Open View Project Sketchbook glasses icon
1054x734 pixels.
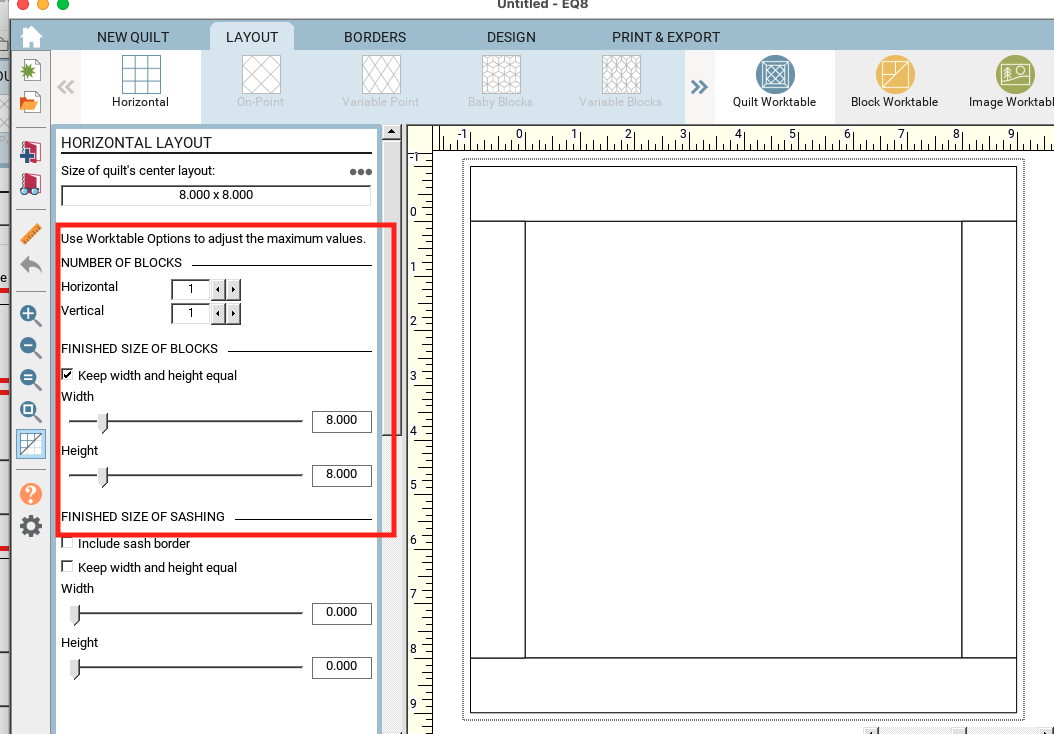[x=30, y=184]
